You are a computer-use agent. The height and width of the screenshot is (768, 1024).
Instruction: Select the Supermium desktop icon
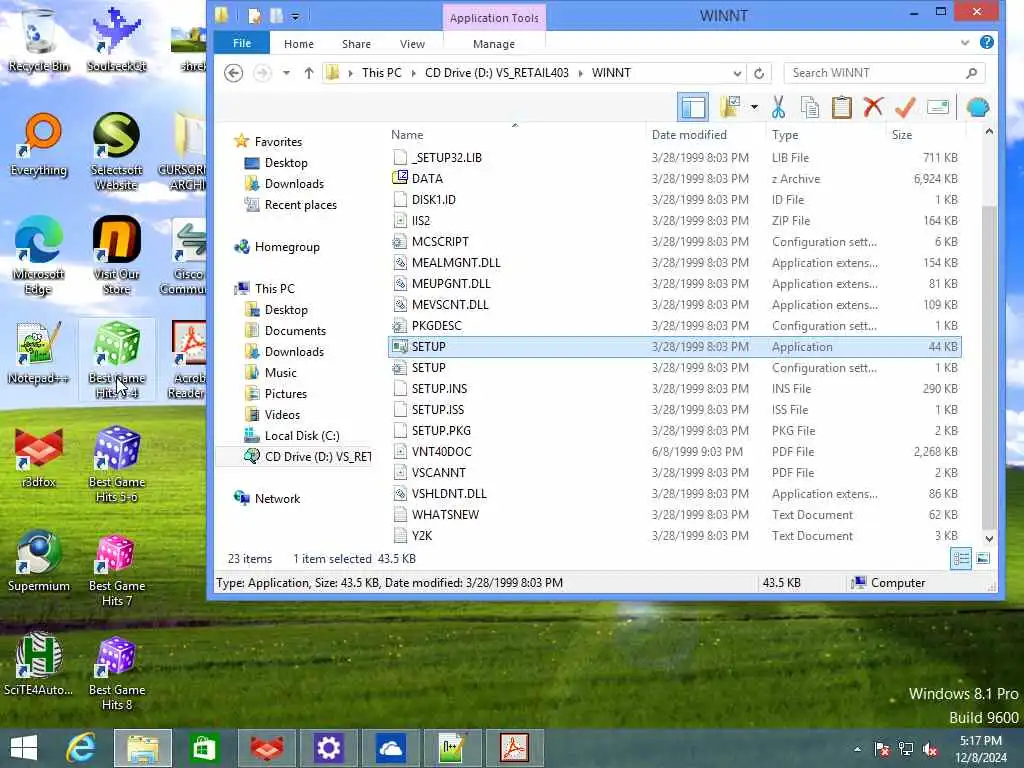pyautogui.click(x=39, y=561)
